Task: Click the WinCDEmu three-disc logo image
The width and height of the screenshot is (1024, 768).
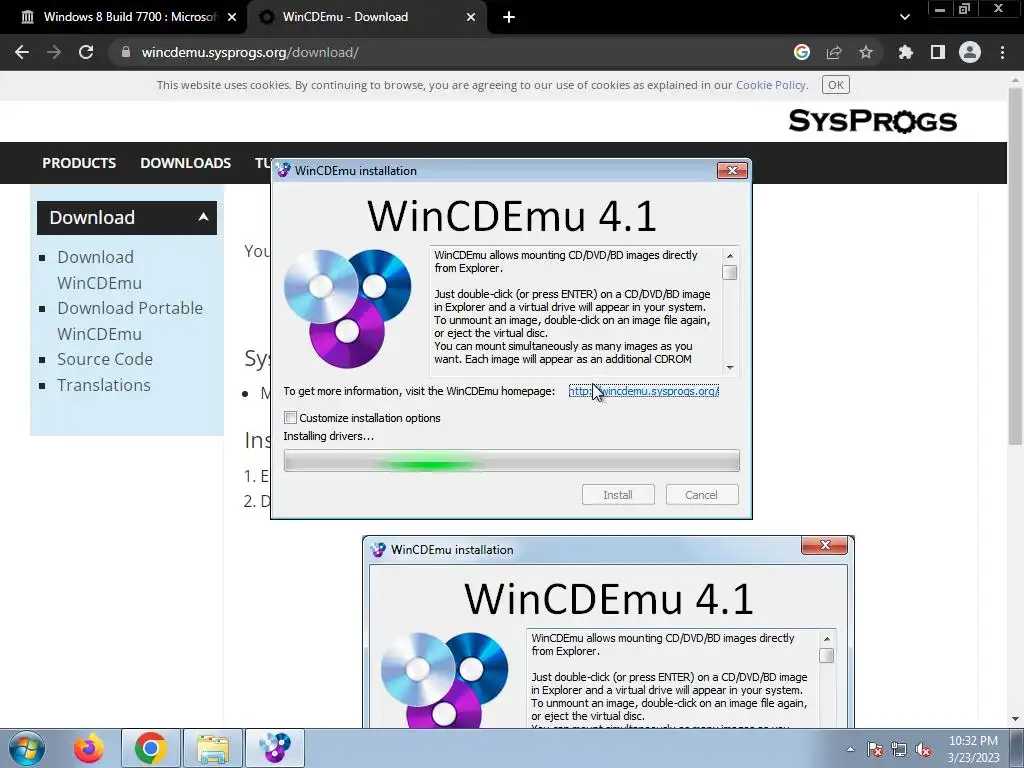Action: point(347,308)
